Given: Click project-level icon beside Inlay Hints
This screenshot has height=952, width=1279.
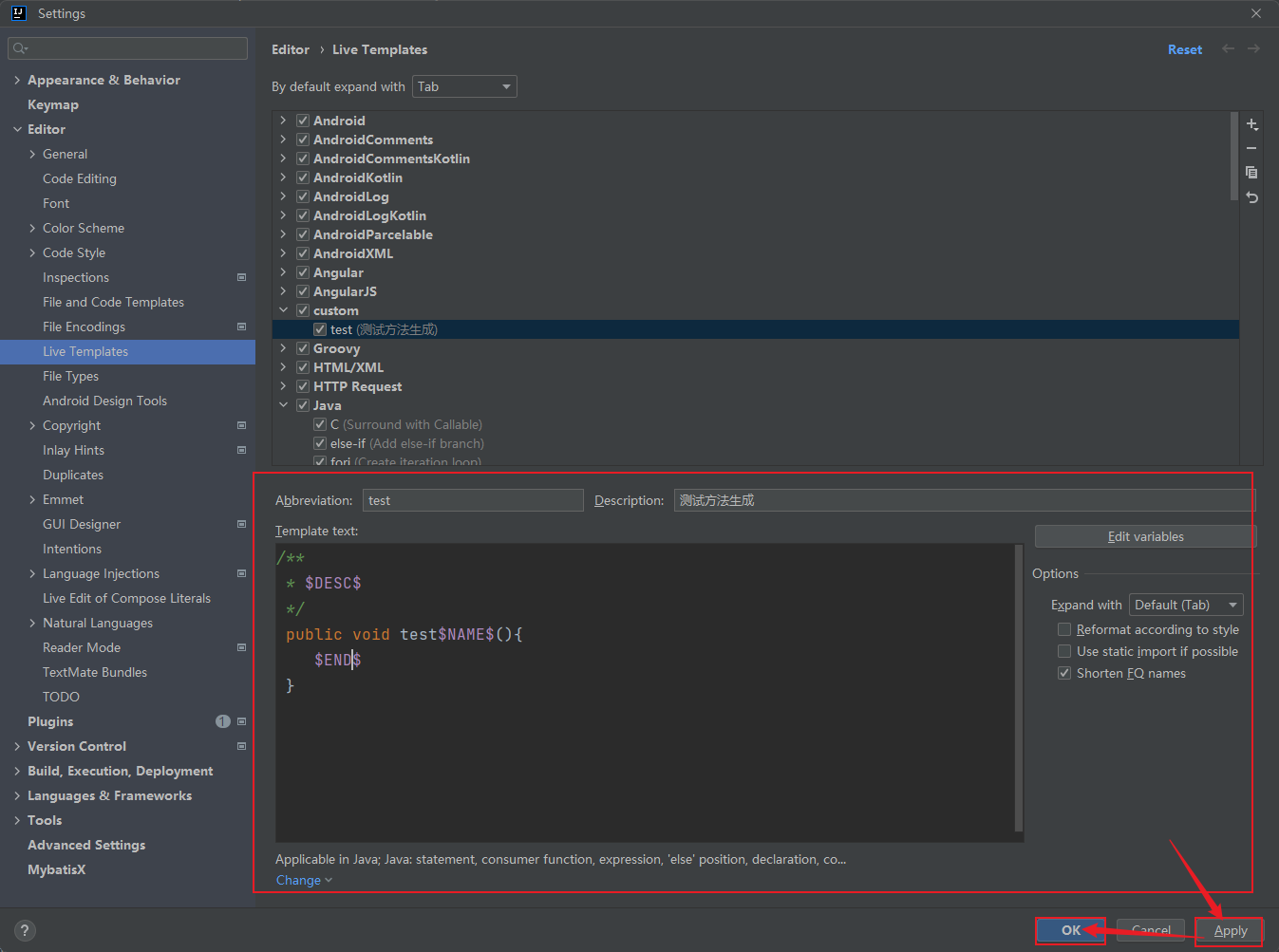Looking at the screenshot, I should 241,450.
